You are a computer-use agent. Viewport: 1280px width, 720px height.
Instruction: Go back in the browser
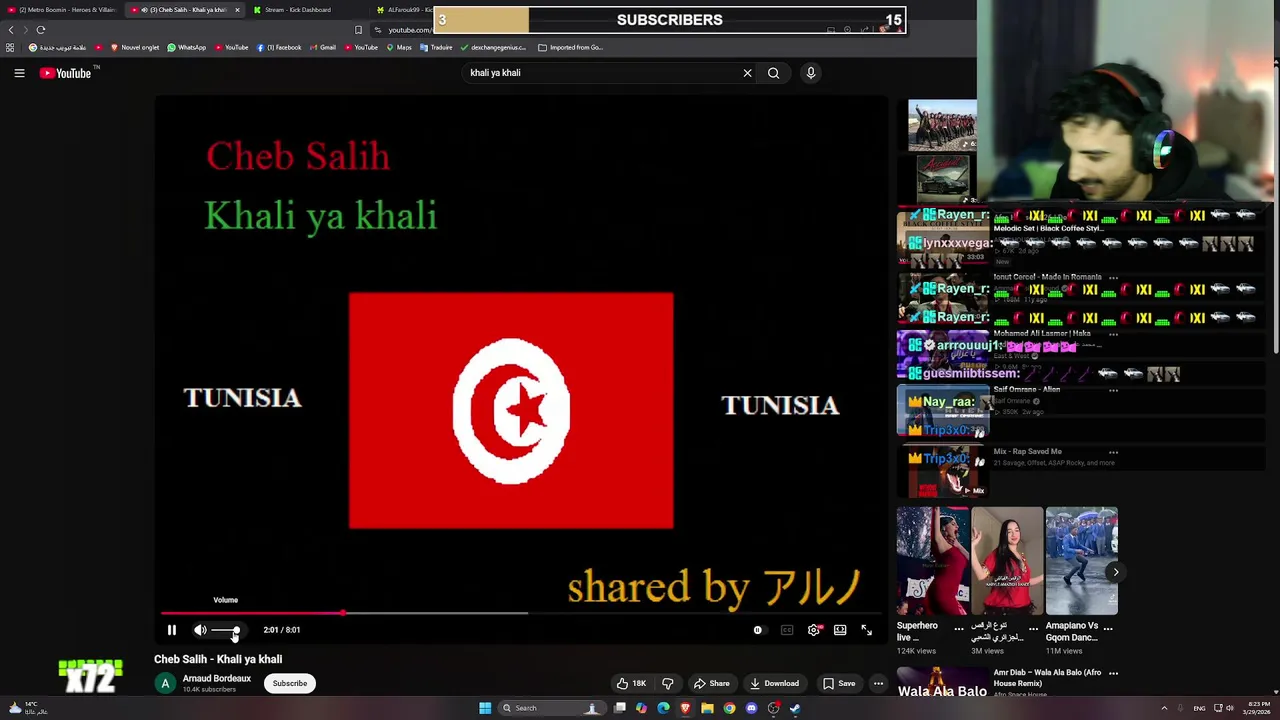coord(11,30)
